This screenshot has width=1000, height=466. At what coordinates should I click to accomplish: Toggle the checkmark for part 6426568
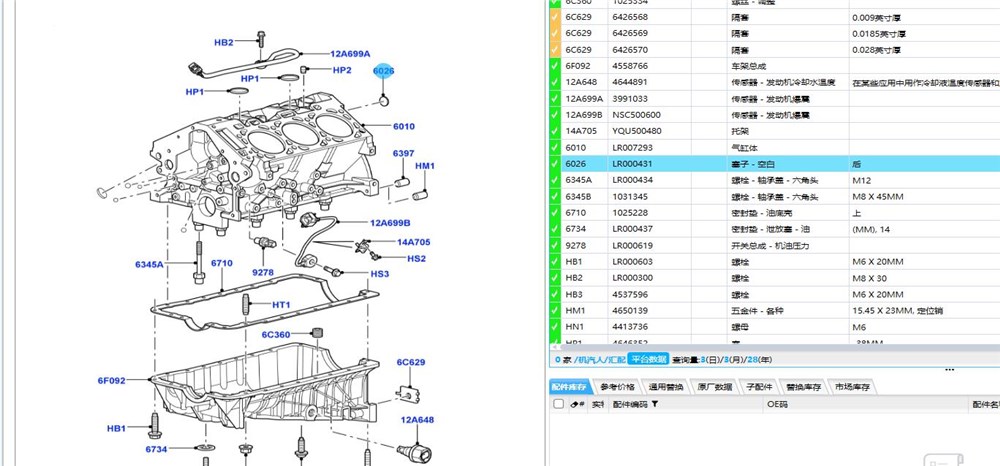point(554,18)
